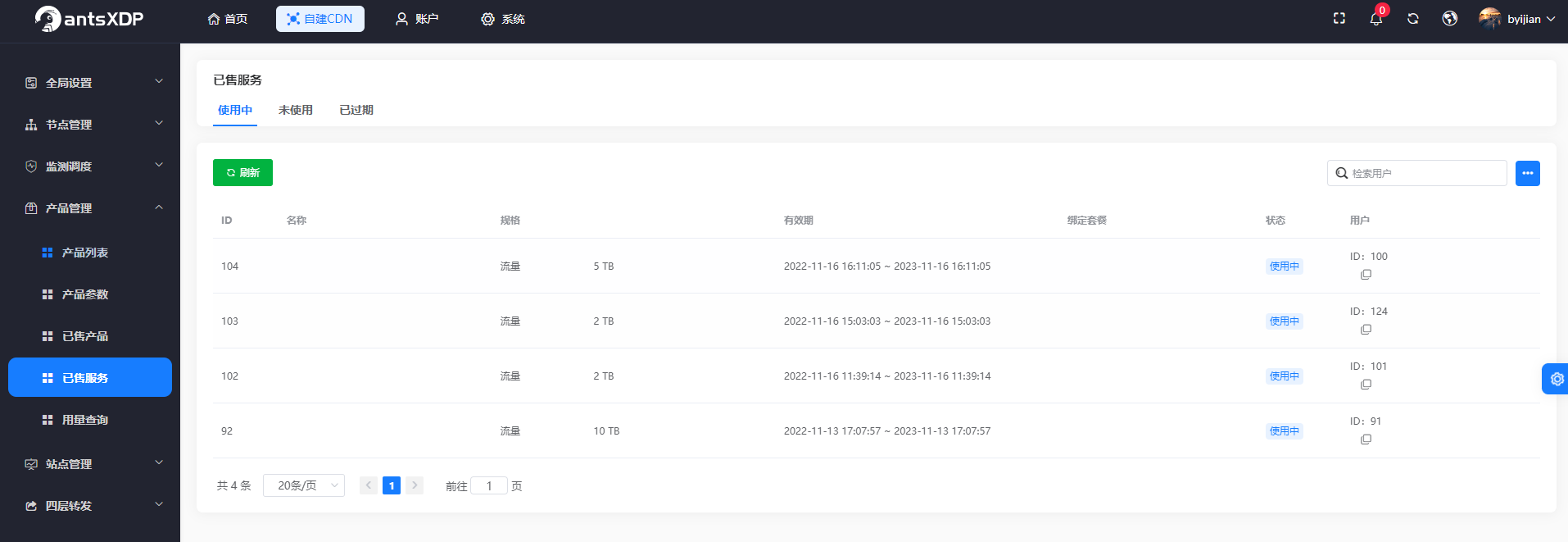
Task: Expand 全局设置 sidebar group
Action: (90, 82)
